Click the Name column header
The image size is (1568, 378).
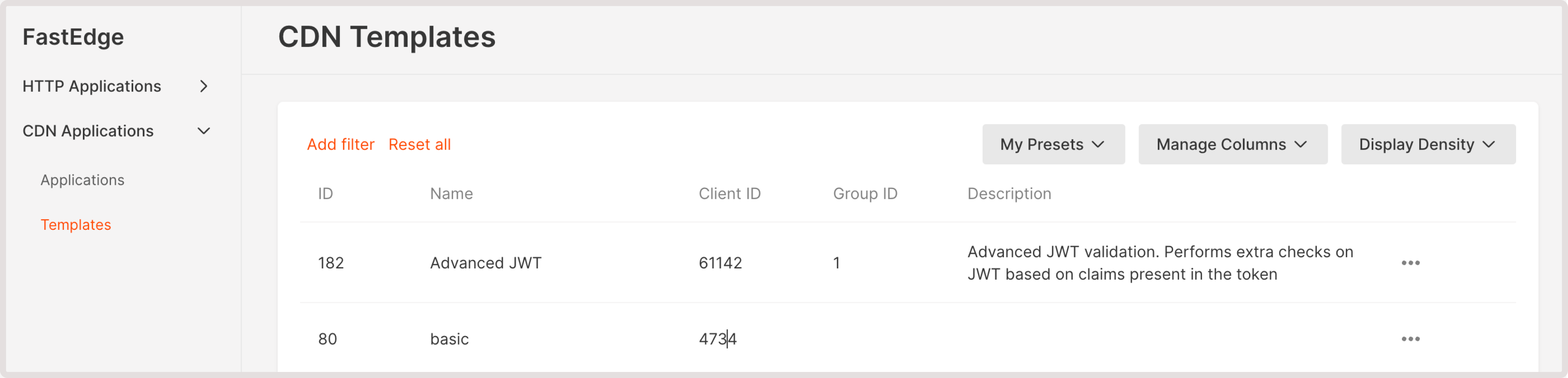(451, 193)
